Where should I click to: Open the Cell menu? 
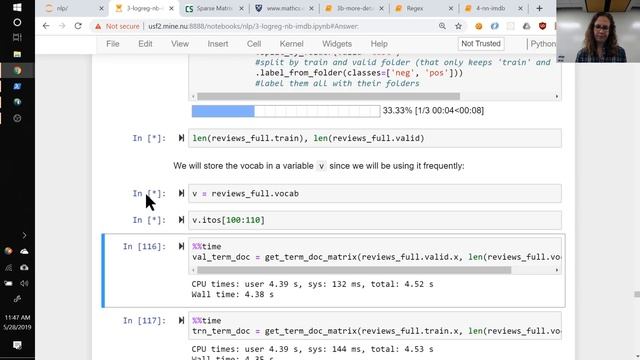253,44
